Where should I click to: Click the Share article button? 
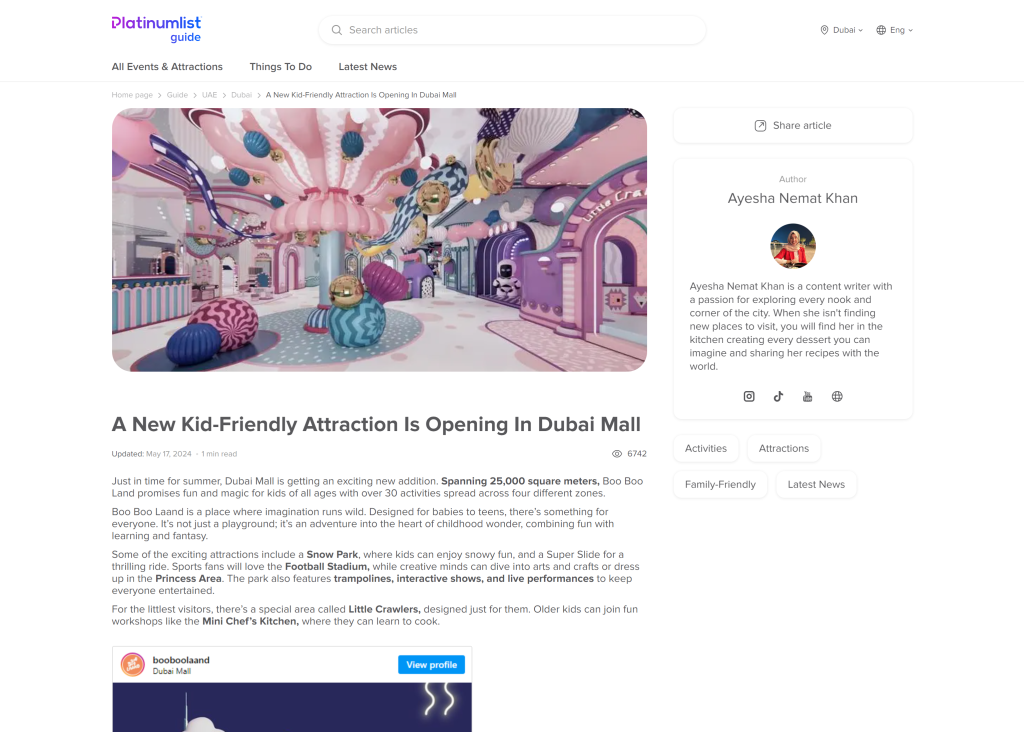click(793, 125)
